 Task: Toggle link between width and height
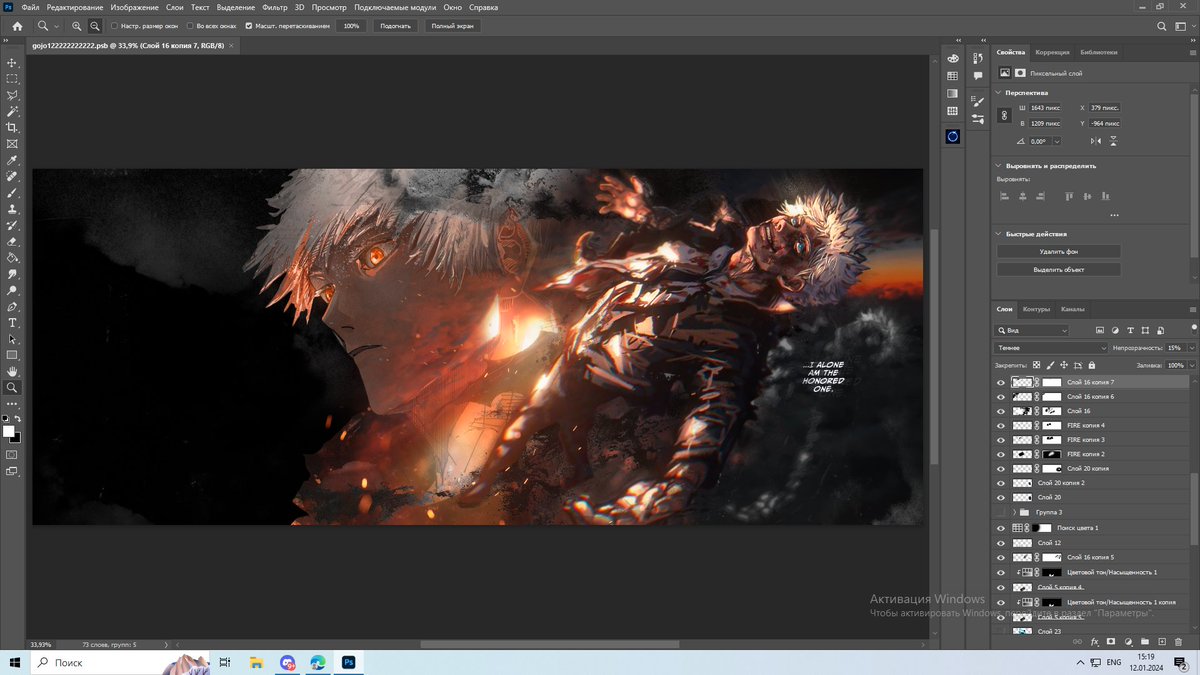pos(1006,115)
